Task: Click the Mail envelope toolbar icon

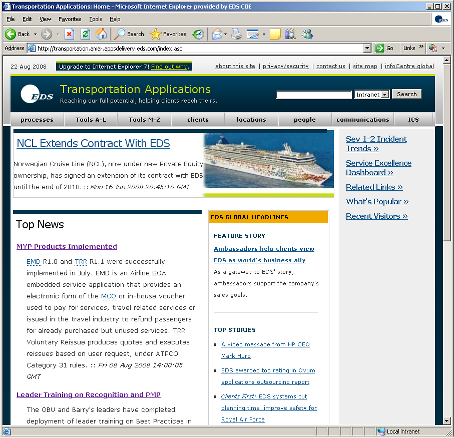Action: (x=217, y=34)
